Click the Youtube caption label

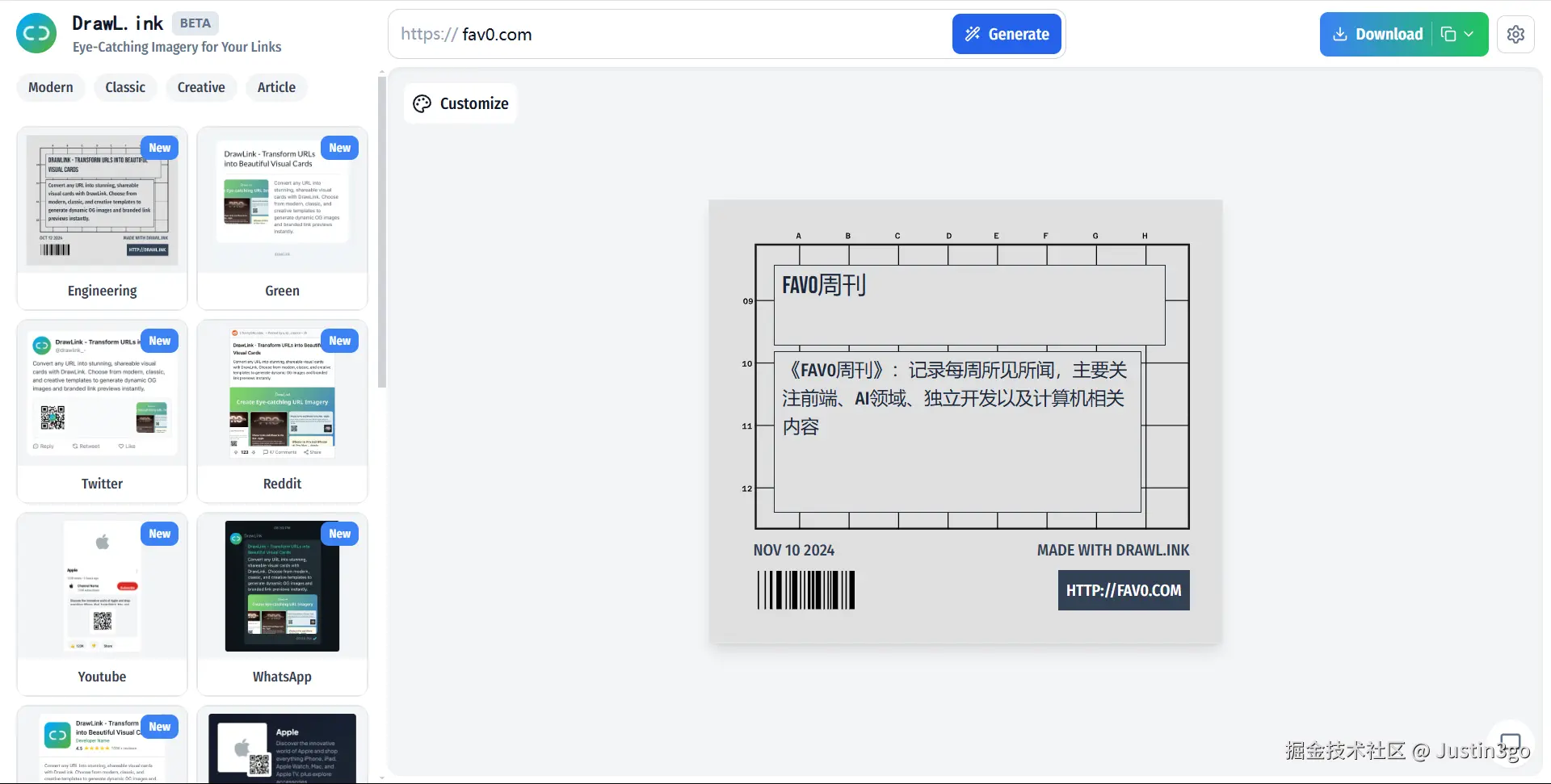102,677
